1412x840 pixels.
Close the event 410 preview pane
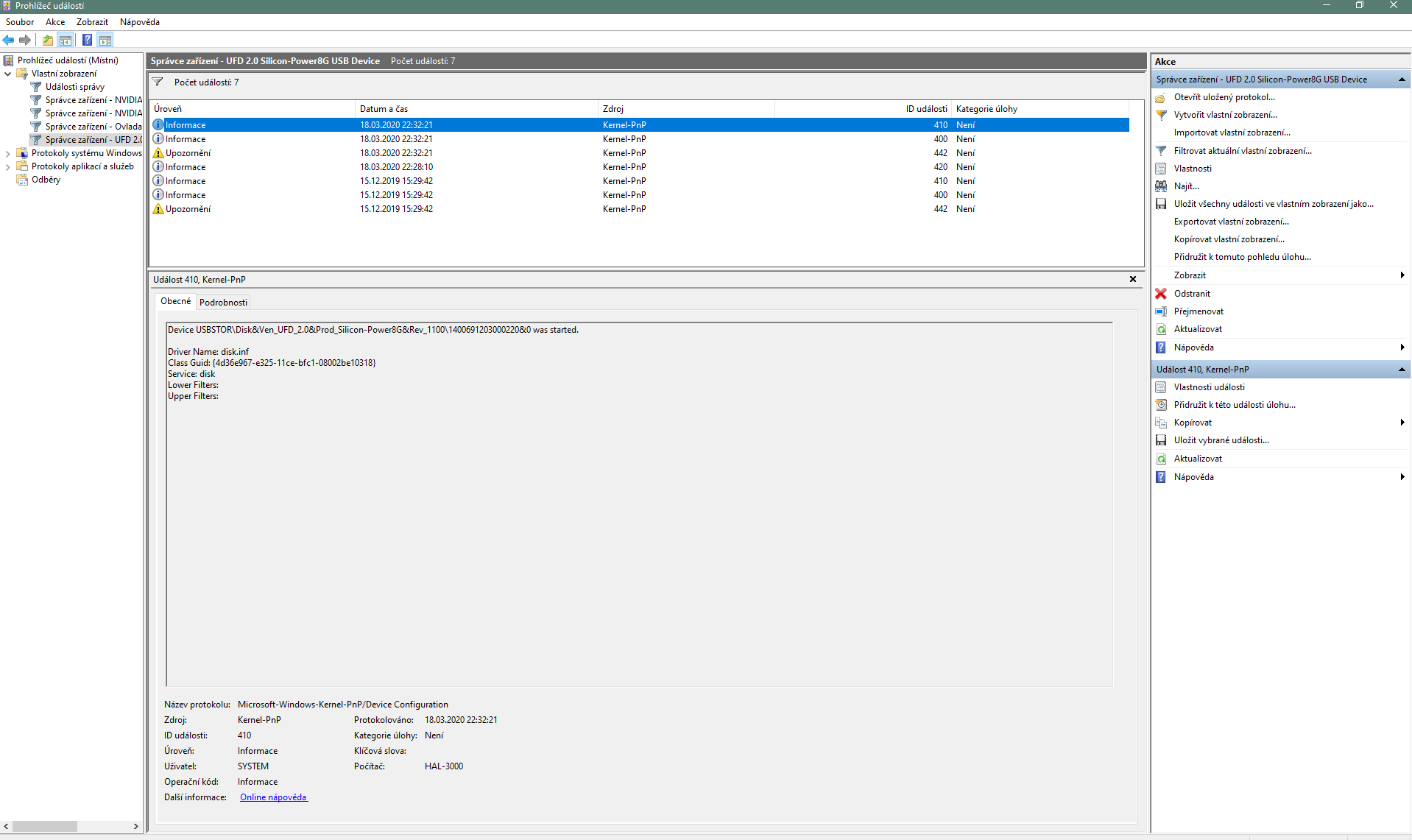point(1132,280)
